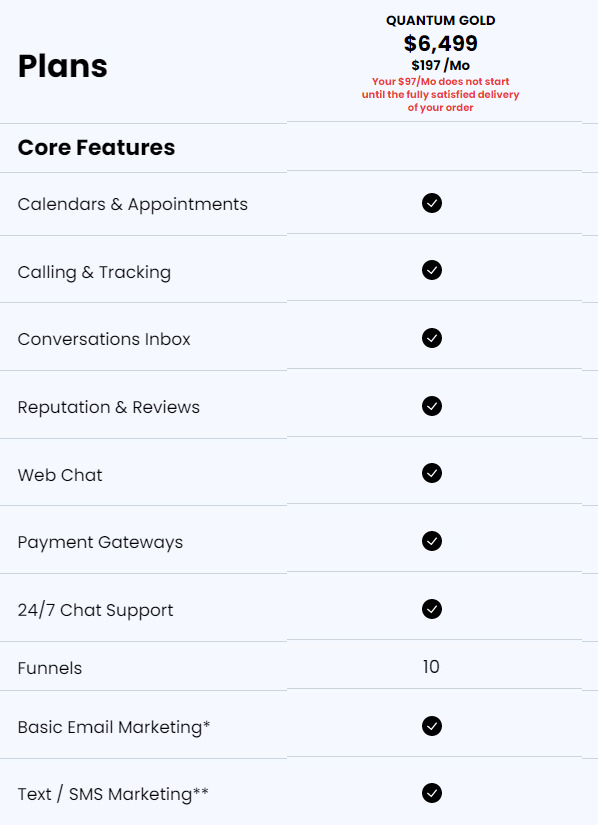The image size is (598, 825).
Task: Click the red delivery disclaimer text
Action: [x=441, y=95]
